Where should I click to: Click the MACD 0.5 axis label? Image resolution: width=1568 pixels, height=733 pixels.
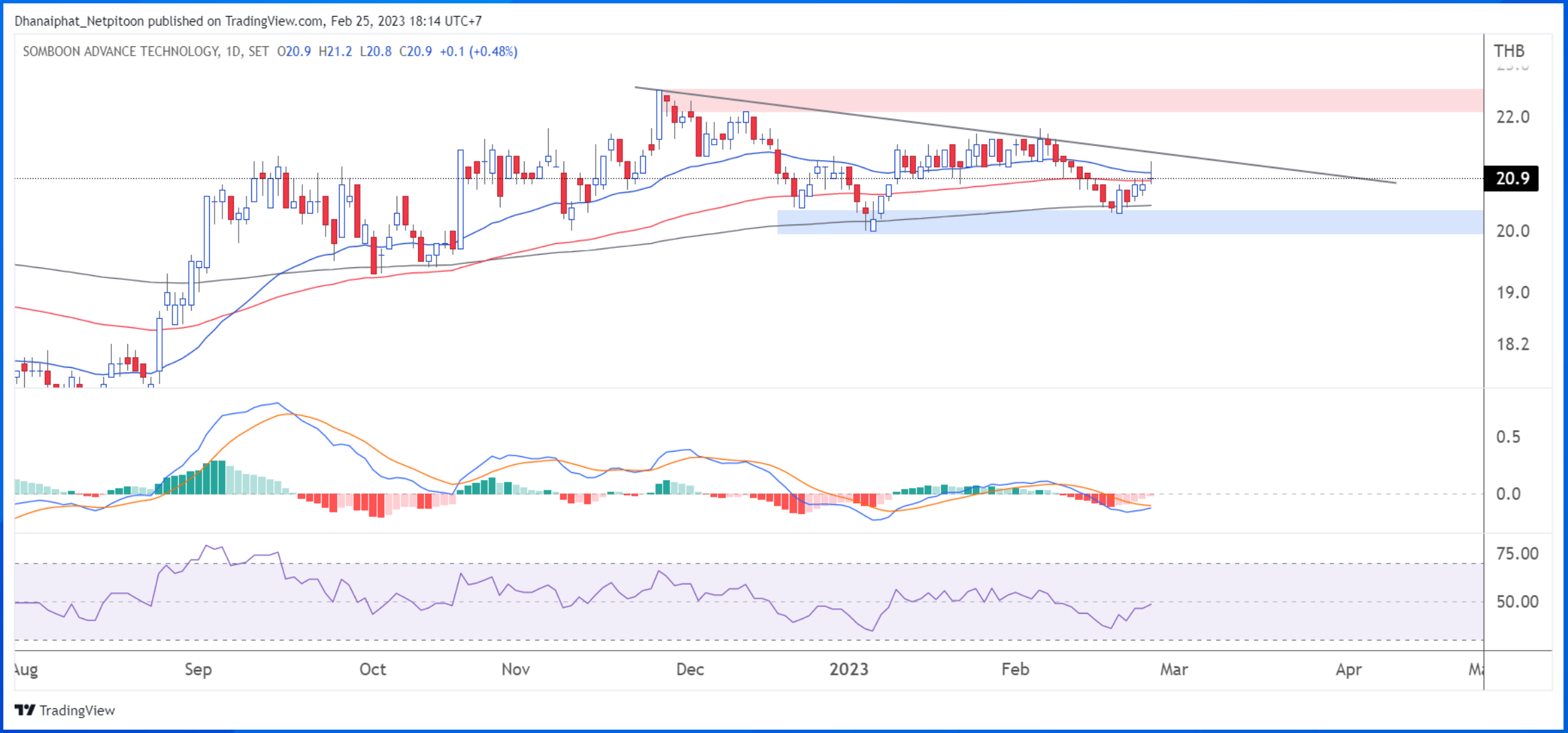(x=1508, y=437)
